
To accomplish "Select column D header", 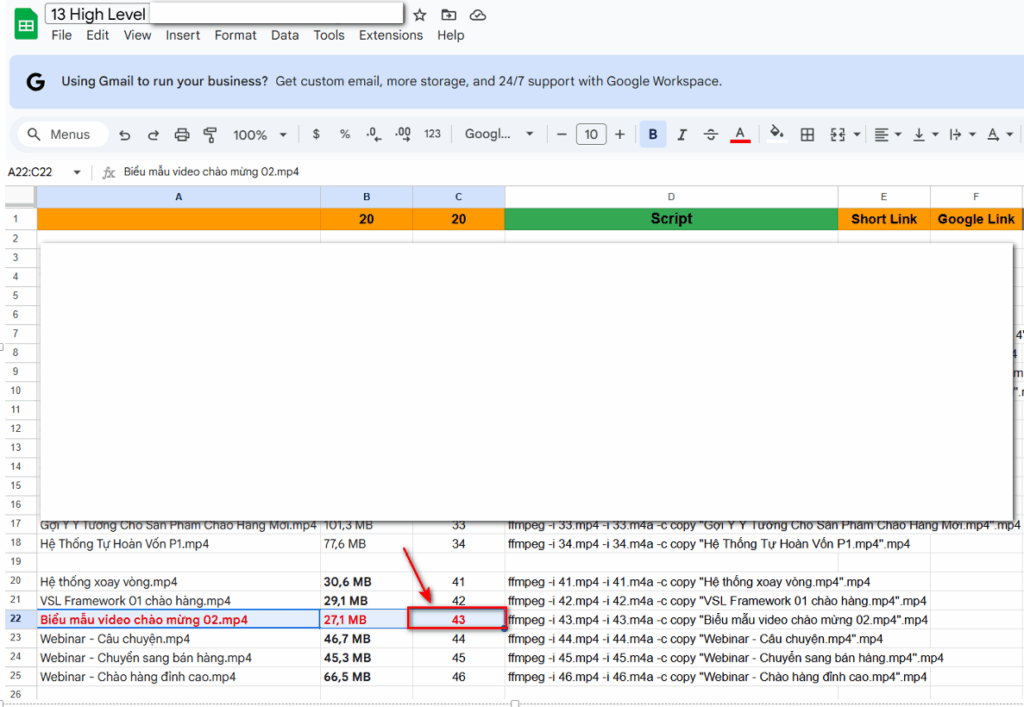I will pos(671,196).
